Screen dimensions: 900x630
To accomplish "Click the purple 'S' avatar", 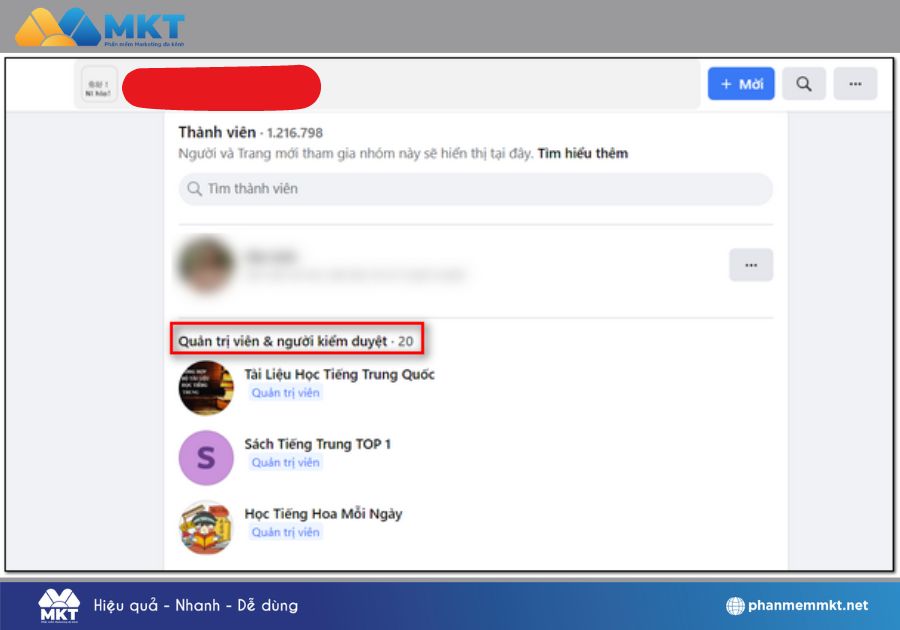I will click(x=206, y=458).
